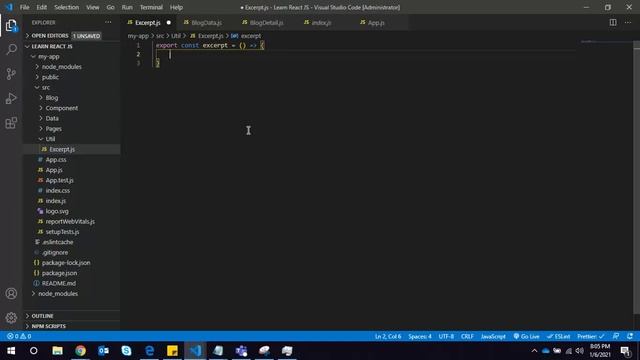
Task: Open Outlook from taskbar
Action: pos(103,351)
